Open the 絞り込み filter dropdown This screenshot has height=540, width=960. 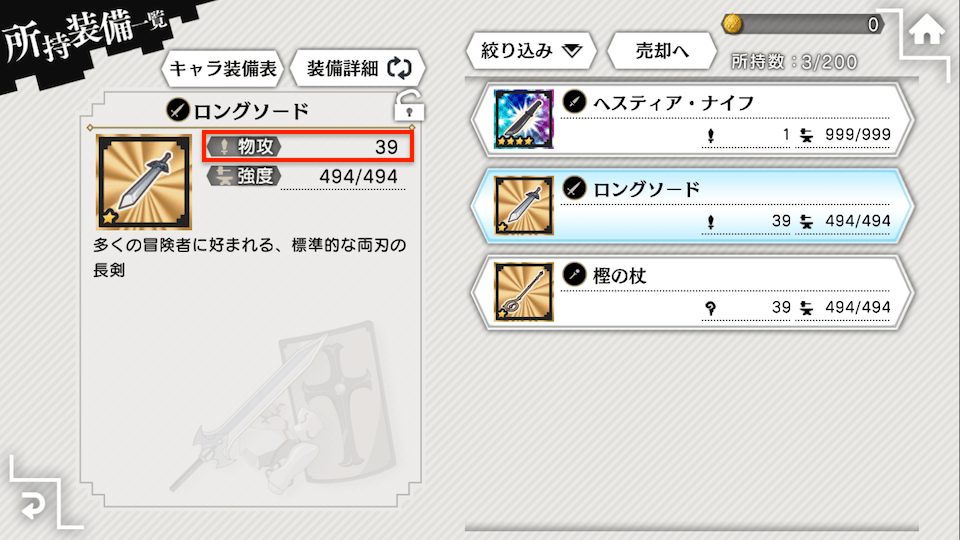[x=531, y=51]
